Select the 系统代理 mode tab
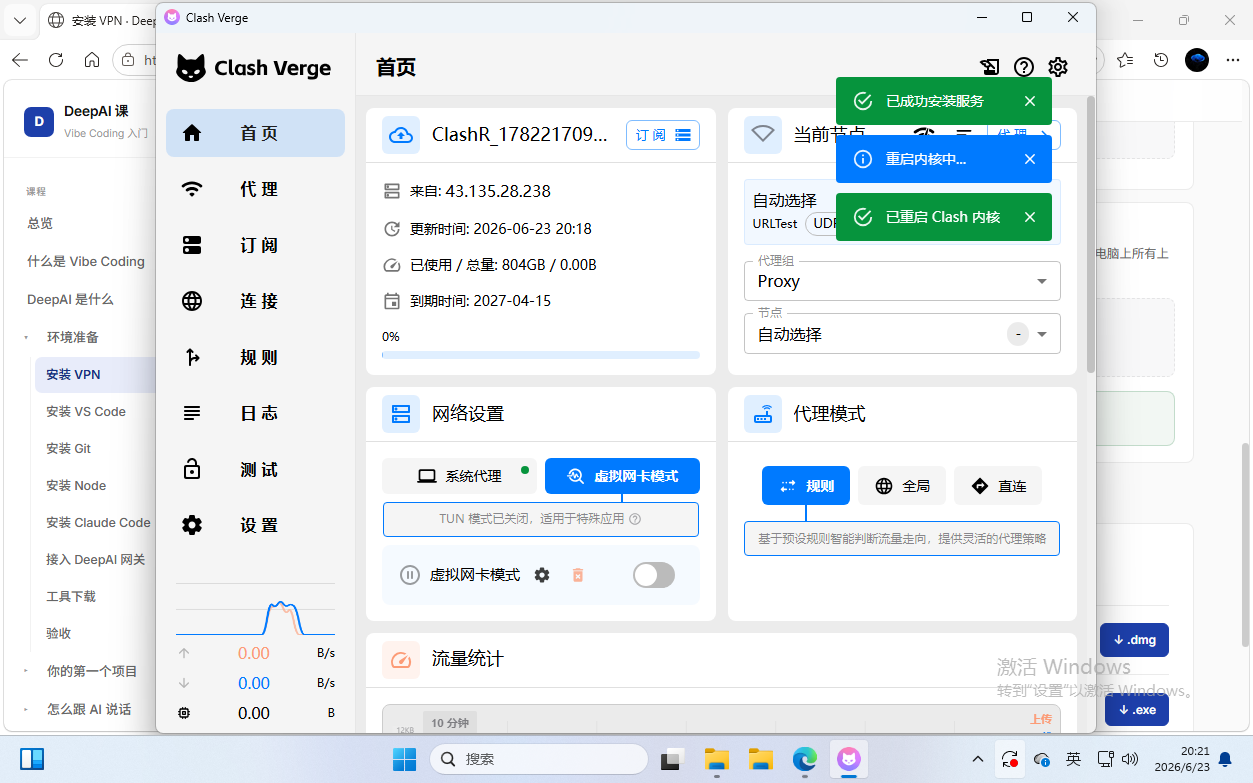The width and height of the screenshot is (1253, 783). click(459, 476)
